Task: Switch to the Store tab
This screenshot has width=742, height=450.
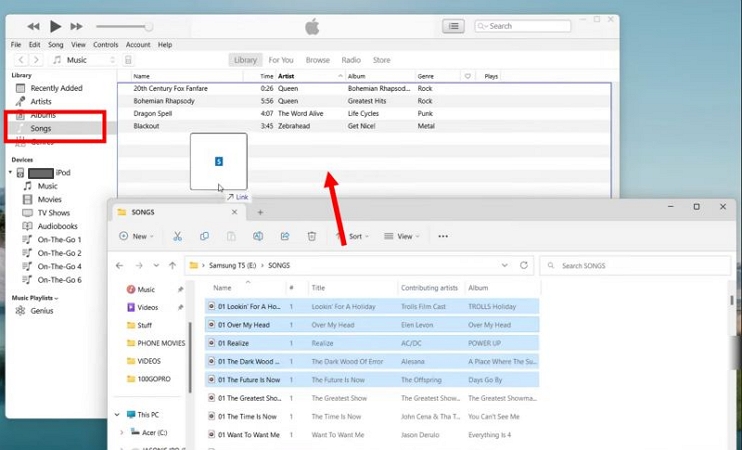Action: coord(381,60)
